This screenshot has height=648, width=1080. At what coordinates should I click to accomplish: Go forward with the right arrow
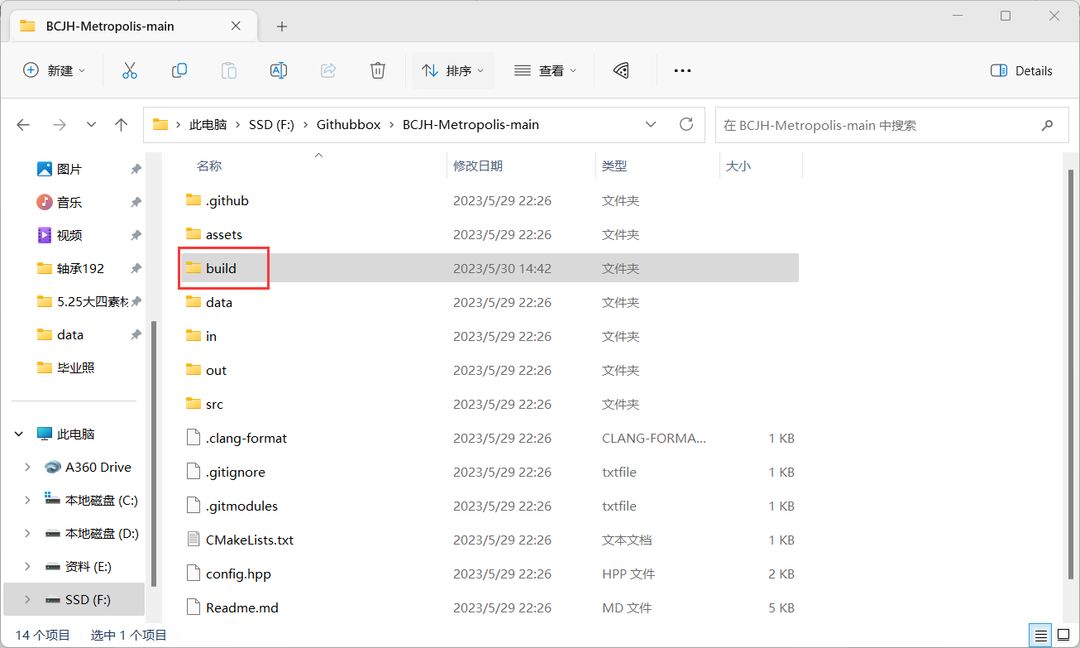(59, 125)
